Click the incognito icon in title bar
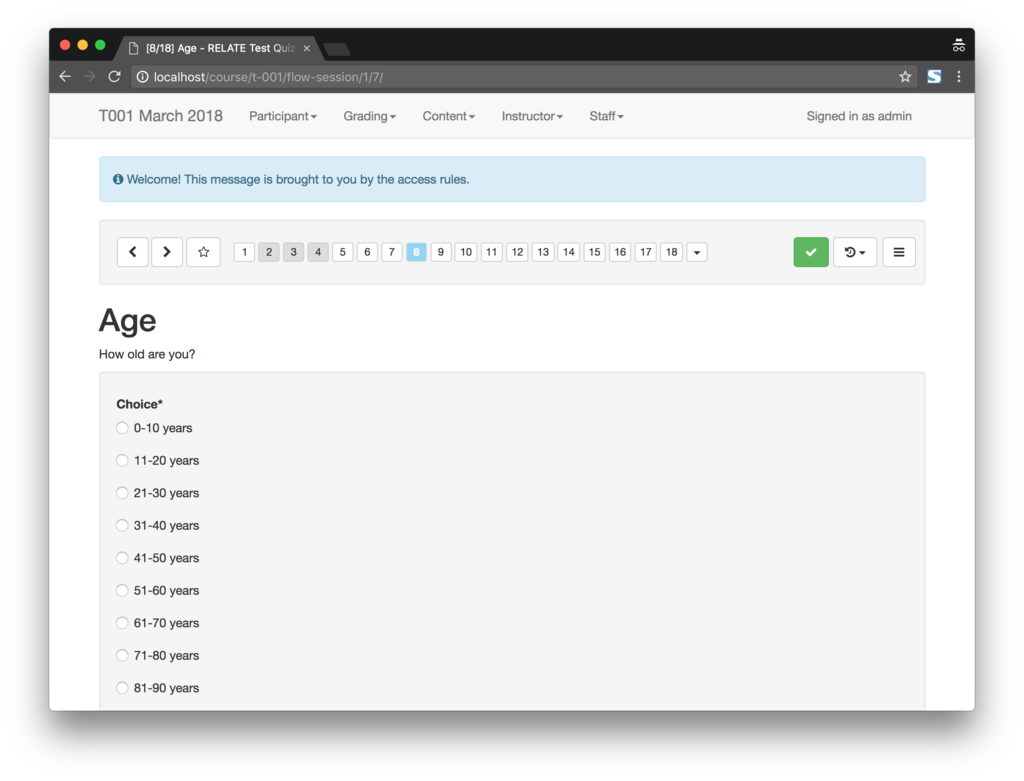Viewport: 1024px width, 781px height. pos(958,45)
